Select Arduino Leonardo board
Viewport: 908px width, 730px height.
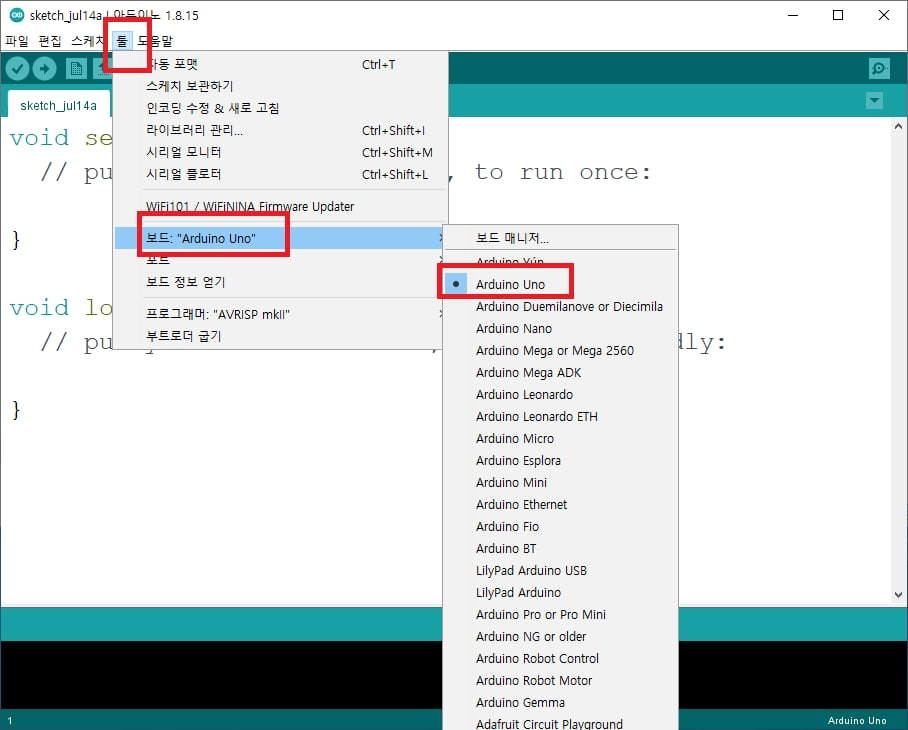[561, 394]
